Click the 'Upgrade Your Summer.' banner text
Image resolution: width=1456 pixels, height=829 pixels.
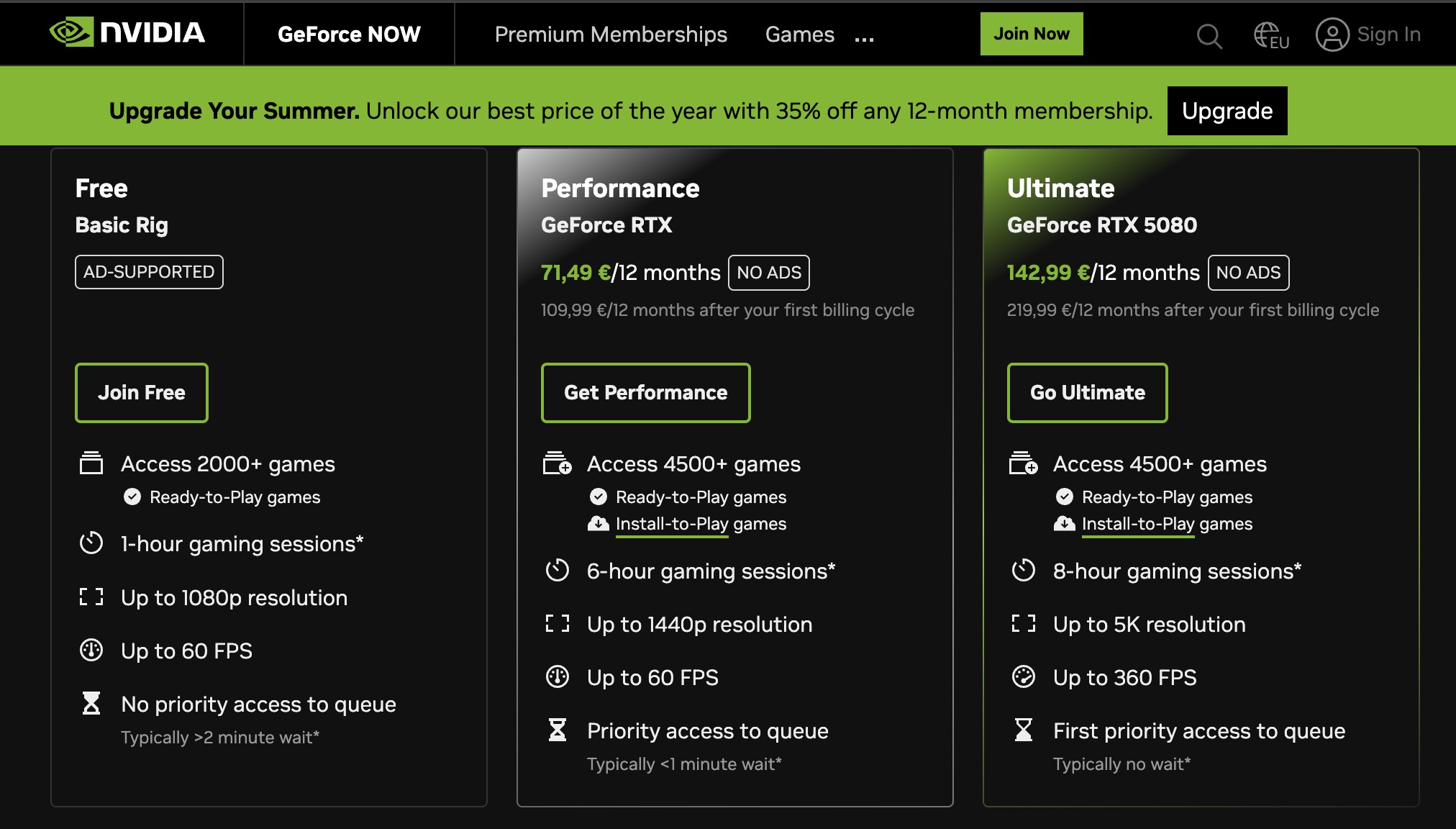click(234, 111)
